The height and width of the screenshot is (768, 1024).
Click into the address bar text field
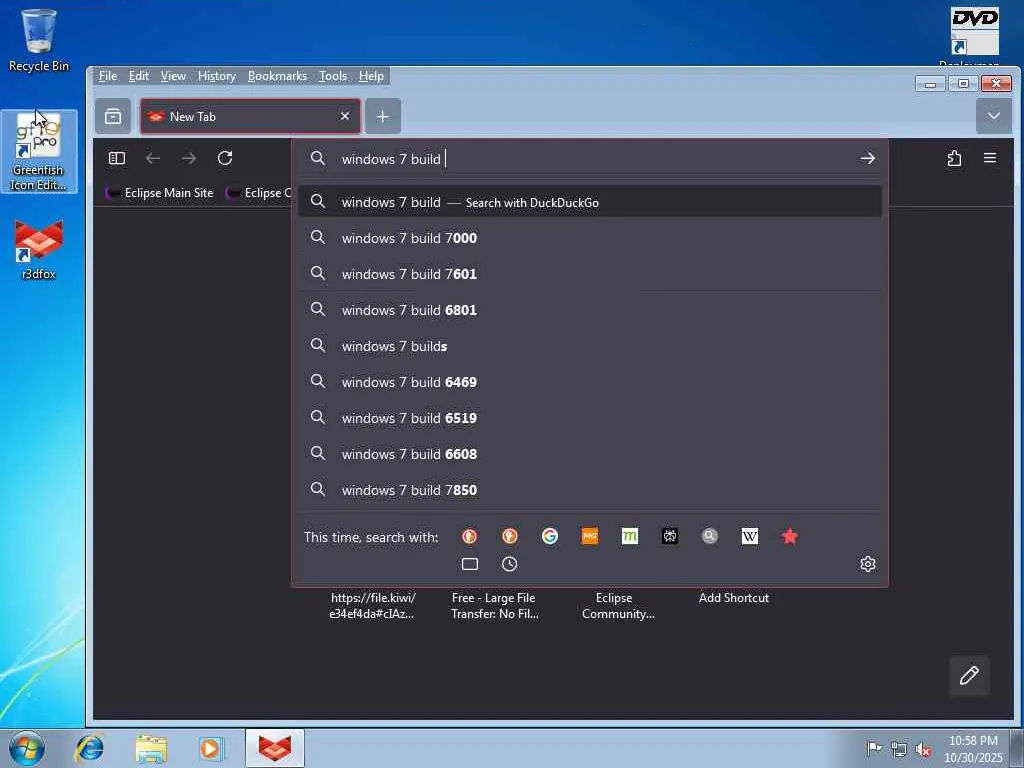(x=591, y=159)
